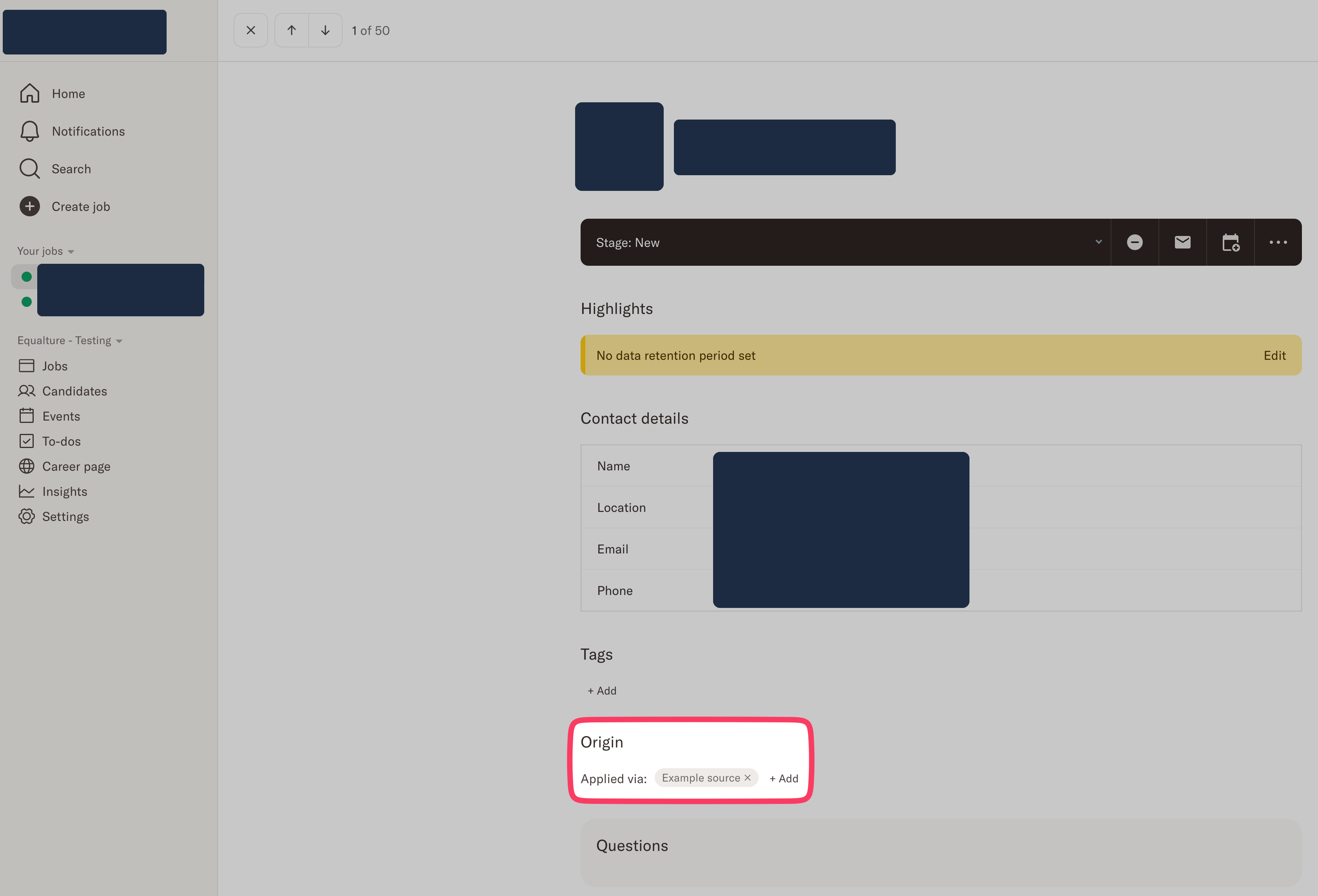Screen dimensions: 1318x896
Task: Open Notifications in the sidebar
Action: click(x=88, y=132)
